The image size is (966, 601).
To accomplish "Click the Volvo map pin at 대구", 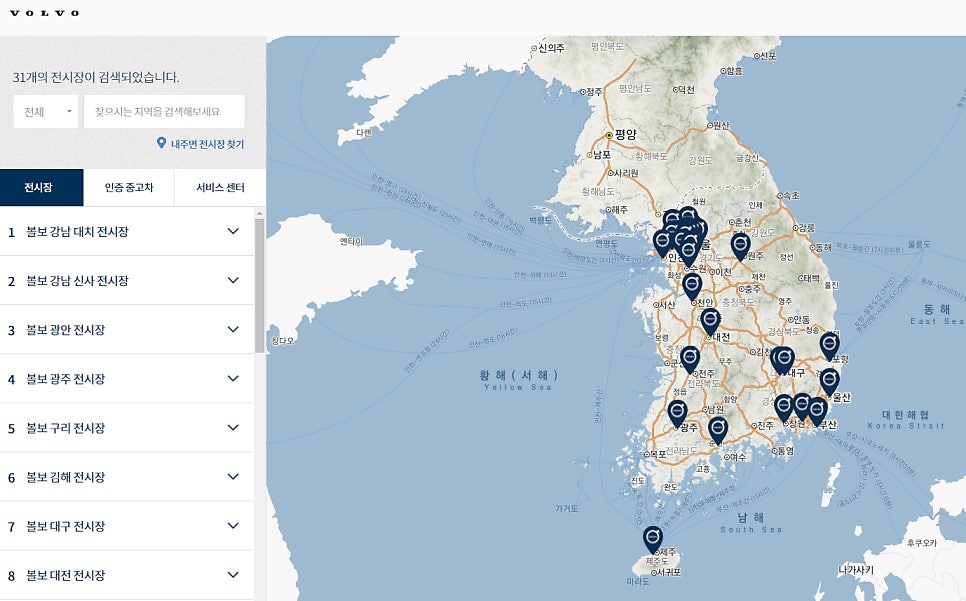I will [x=784, y=359].
